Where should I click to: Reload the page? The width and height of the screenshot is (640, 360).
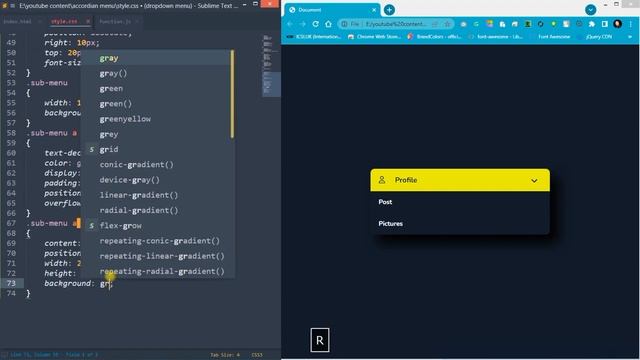(316, 24)
